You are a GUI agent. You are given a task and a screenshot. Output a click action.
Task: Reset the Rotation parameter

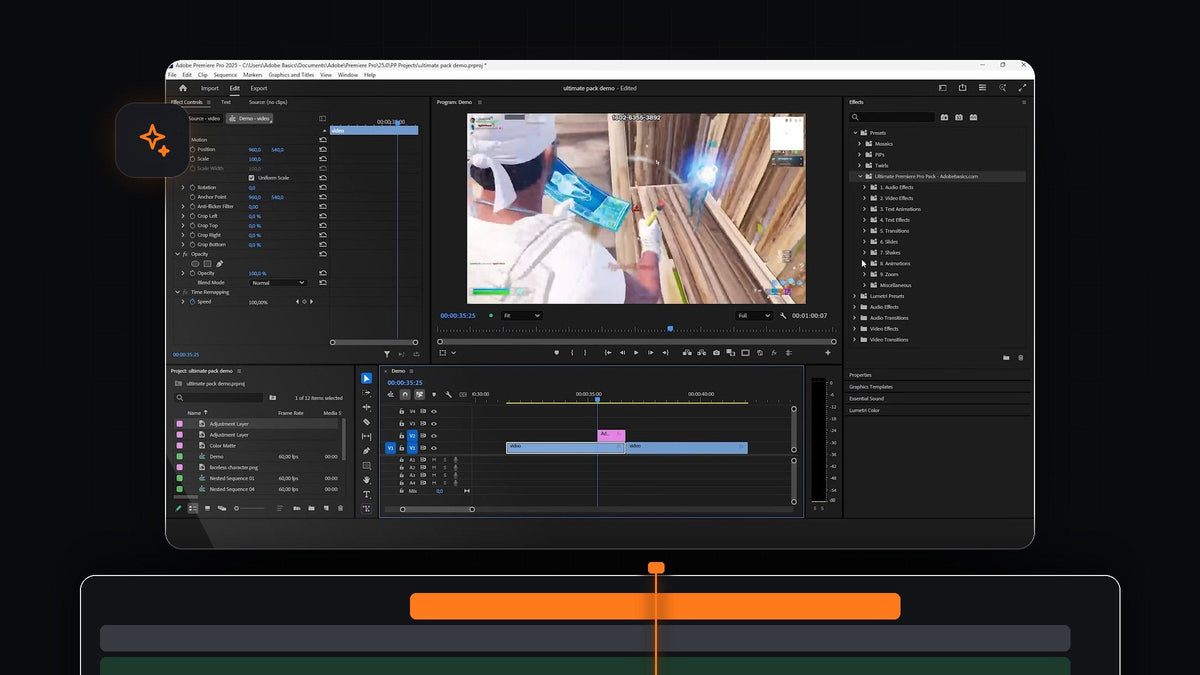tap(323, 187)
